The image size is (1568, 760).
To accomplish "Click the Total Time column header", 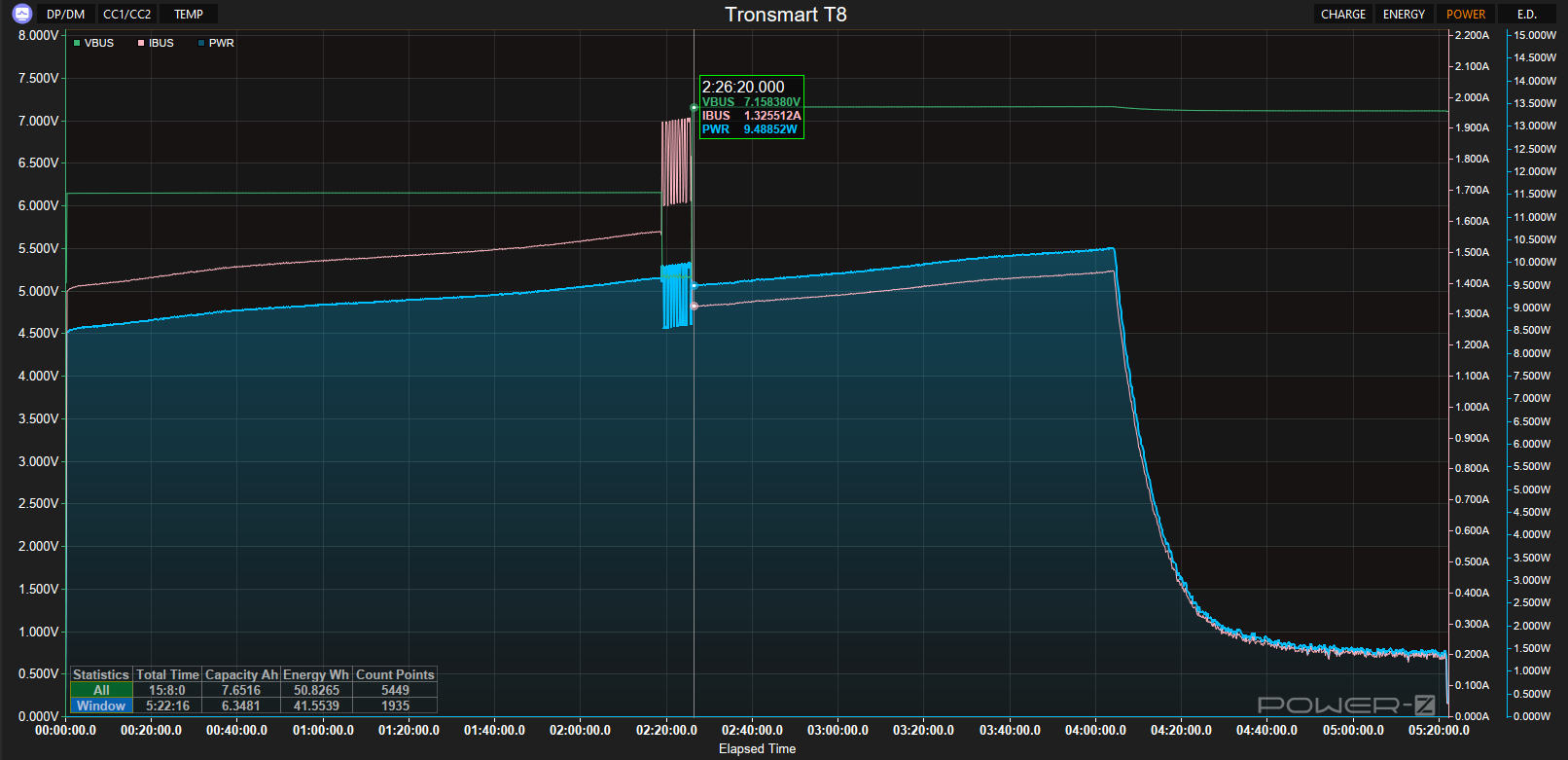I will (167, 674).
